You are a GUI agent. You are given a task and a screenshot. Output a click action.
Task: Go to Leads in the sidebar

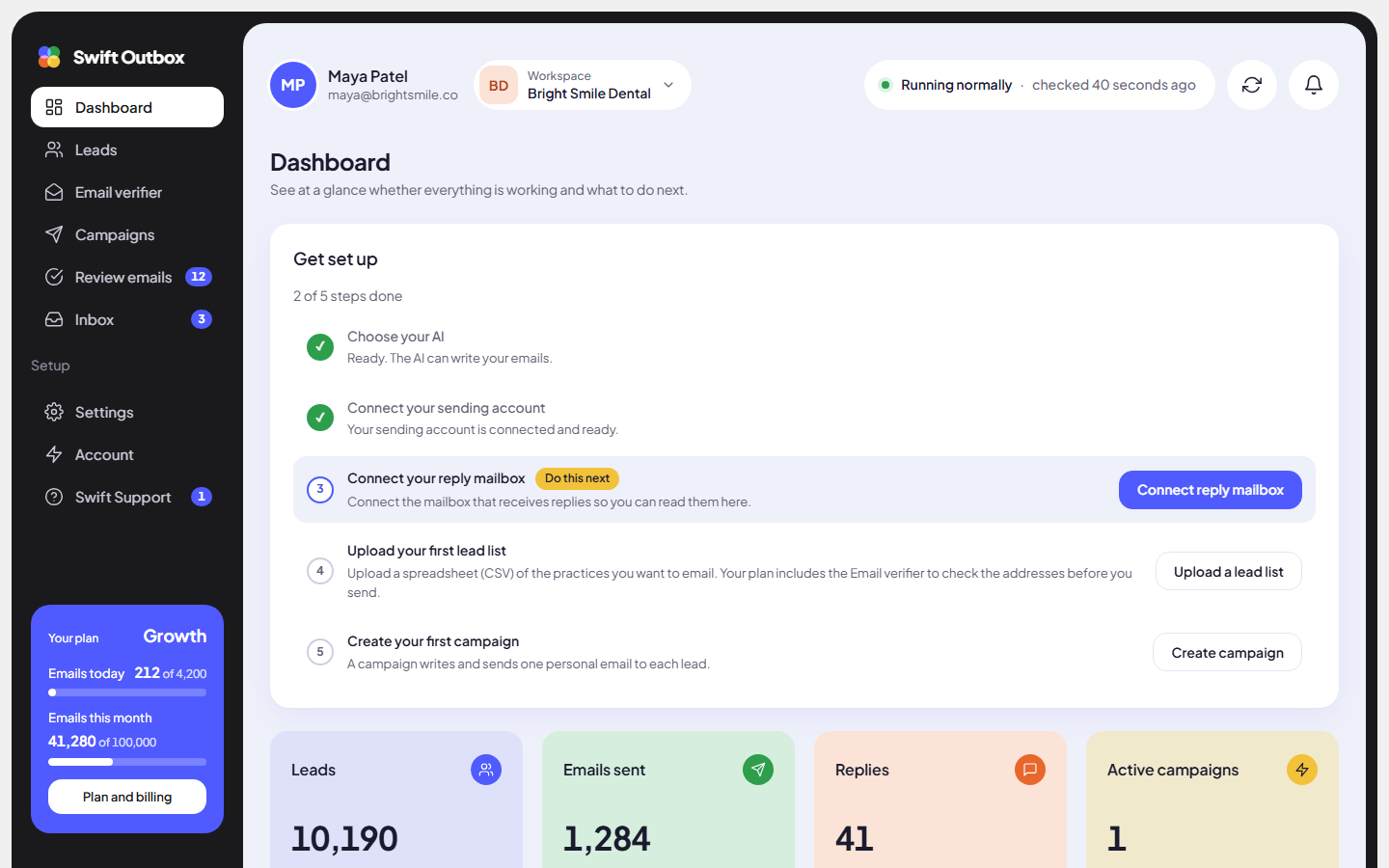(x=127, y=149)
